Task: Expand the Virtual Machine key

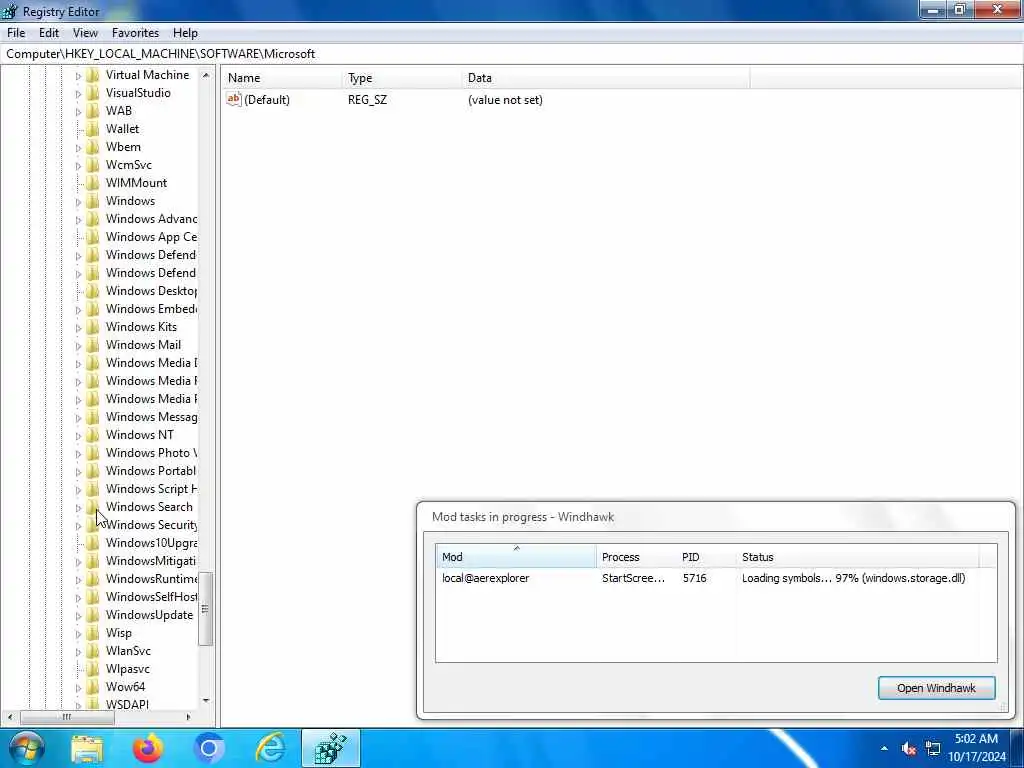Action: tap(78, 76)
